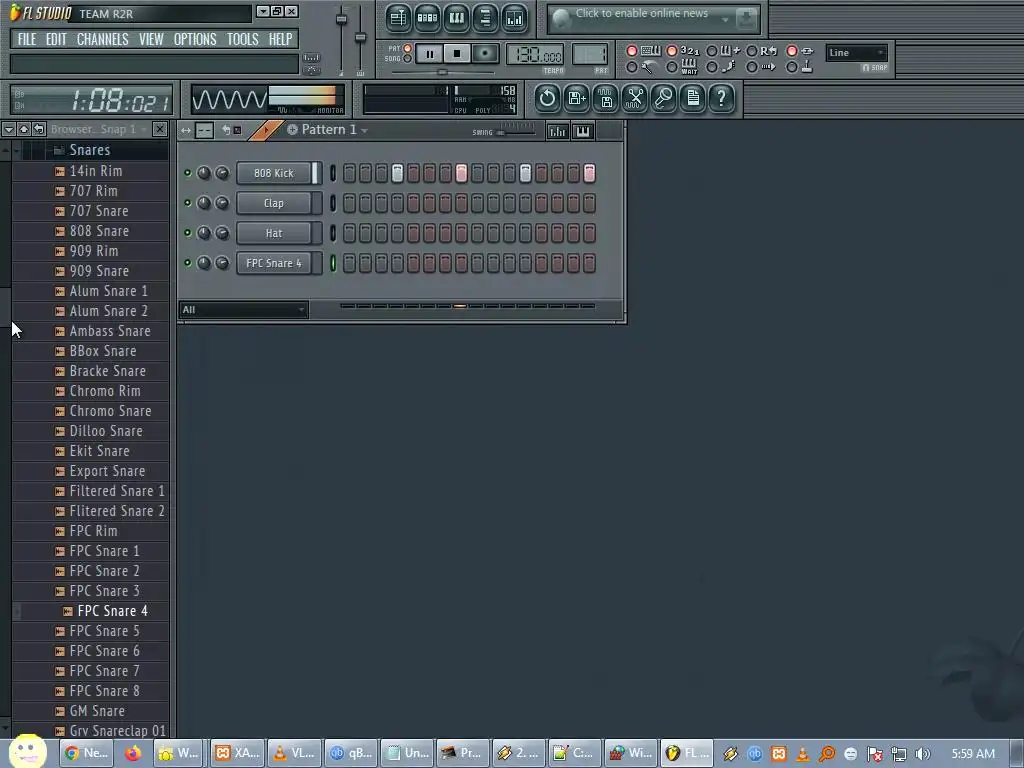Screen dimensions: 1024x768
Task: Toggle recording countdown 3 2 1 LED
Action: pos(671,51)
